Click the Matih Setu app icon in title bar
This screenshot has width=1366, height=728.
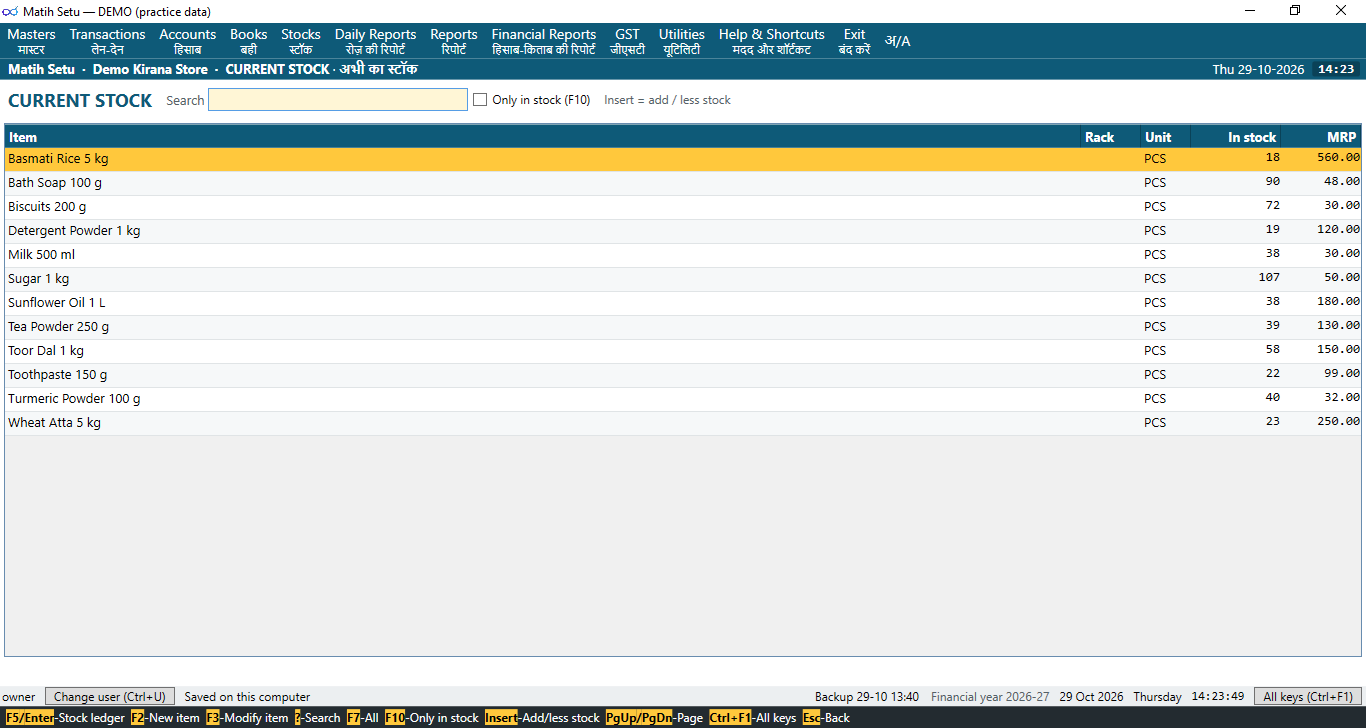point(11,10)
